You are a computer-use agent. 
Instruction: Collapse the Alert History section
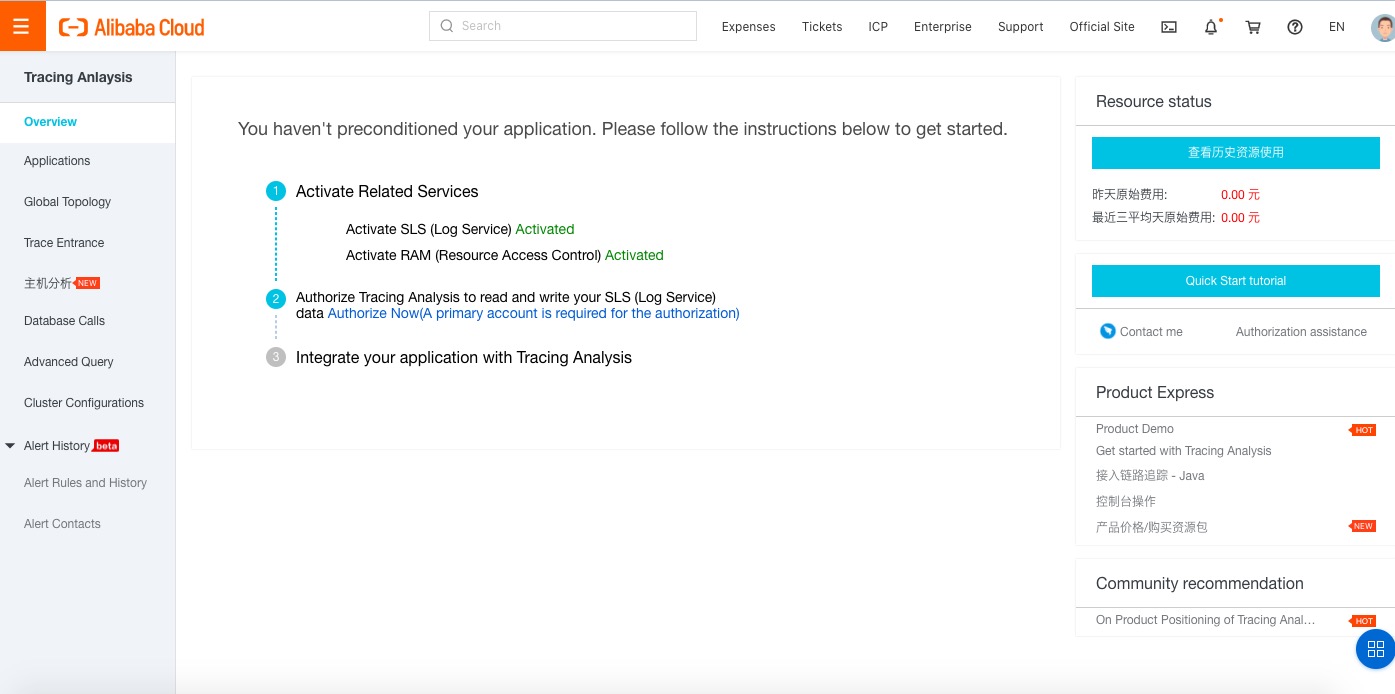[11, 446]
